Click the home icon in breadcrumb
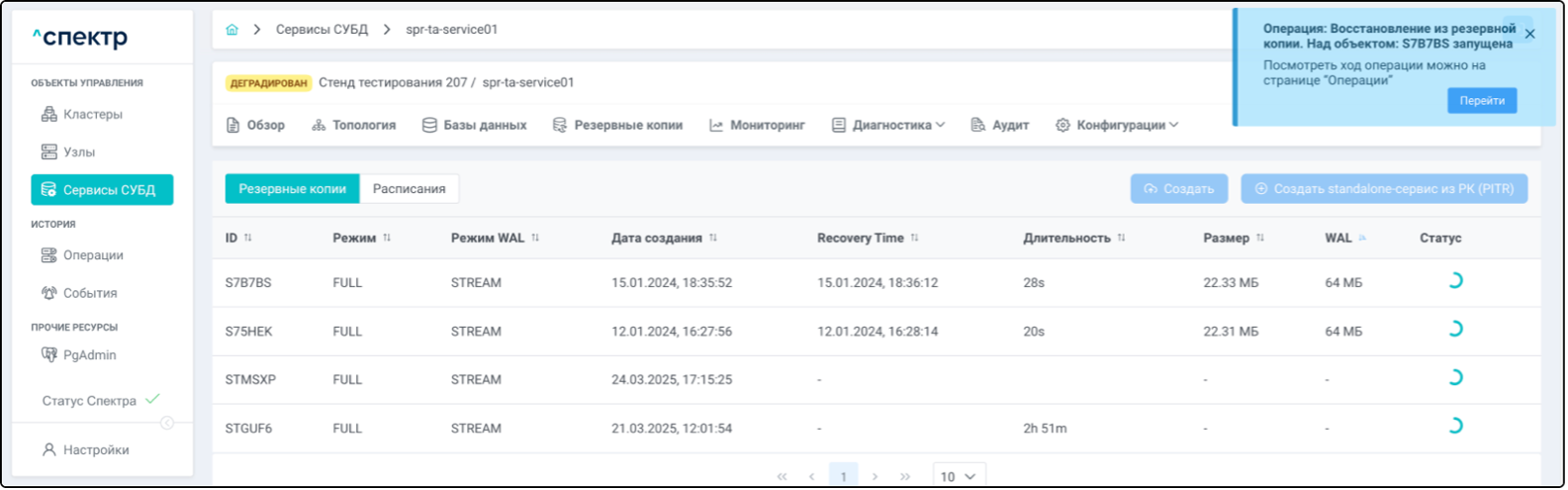The width and height of the screenshot is (1568, 490). tap(231, 30)
